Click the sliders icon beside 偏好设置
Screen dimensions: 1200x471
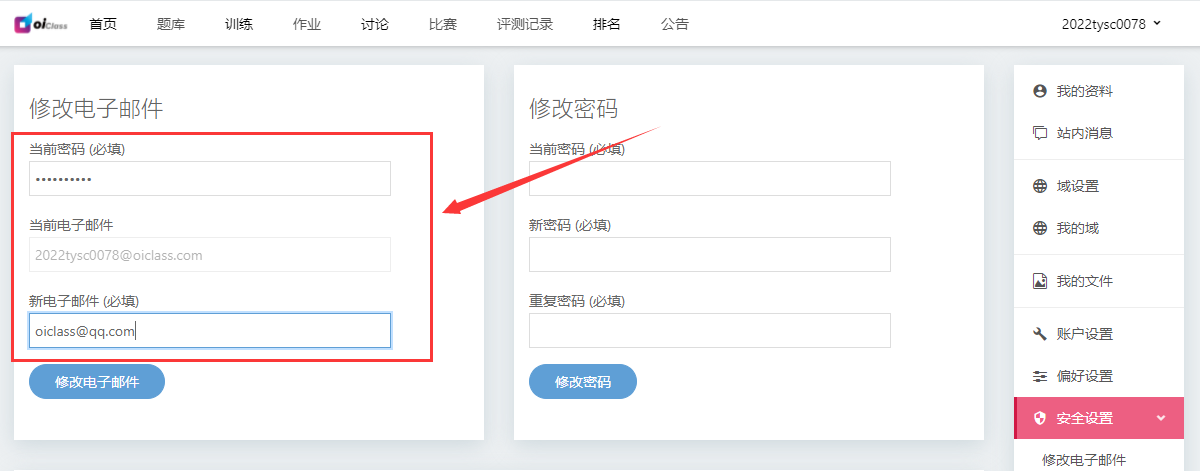pyautogui.click(x=1039, y=376)
